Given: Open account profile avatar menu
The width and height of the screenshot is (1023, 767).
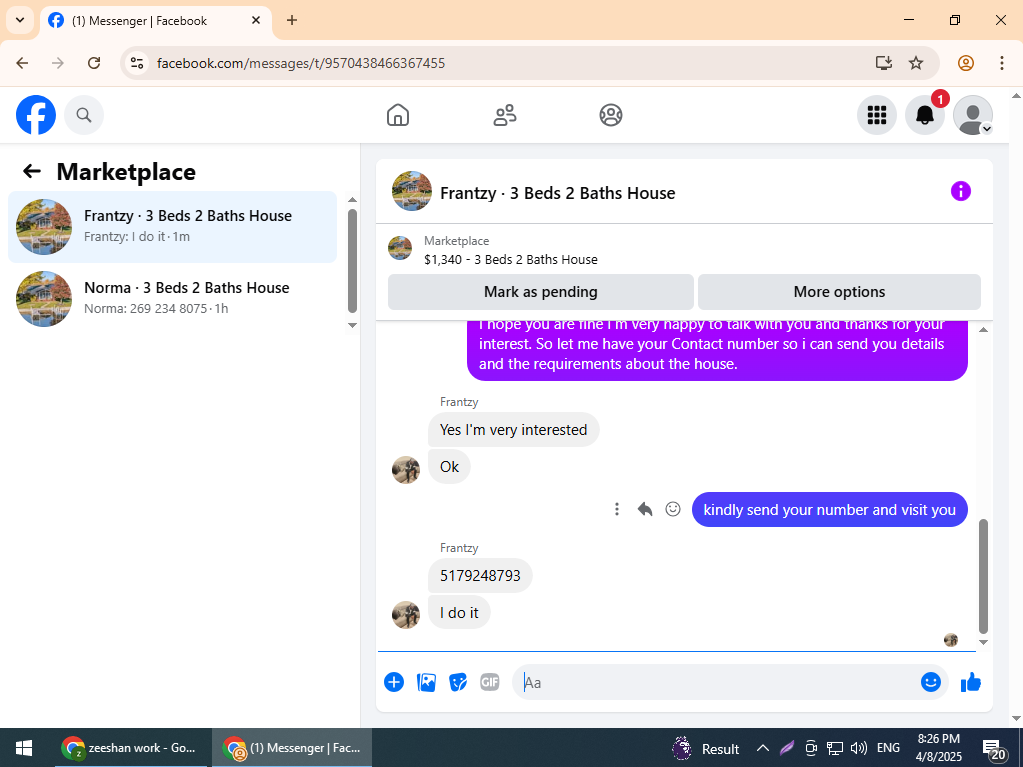Looking at the screenshot, I should (x=973, y=115).
